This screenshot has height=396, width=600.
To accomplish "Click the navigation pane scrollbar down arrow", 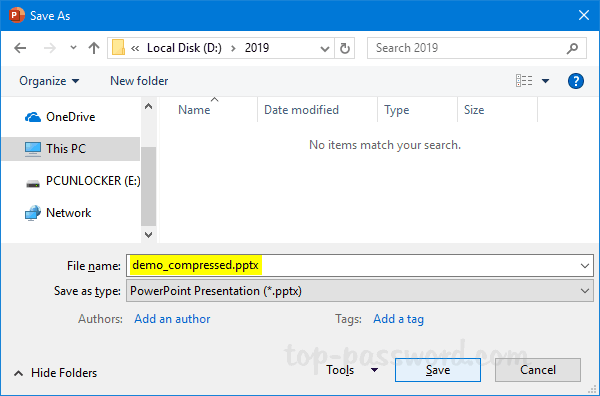I will pyautogui.click(x=148, y=235).
